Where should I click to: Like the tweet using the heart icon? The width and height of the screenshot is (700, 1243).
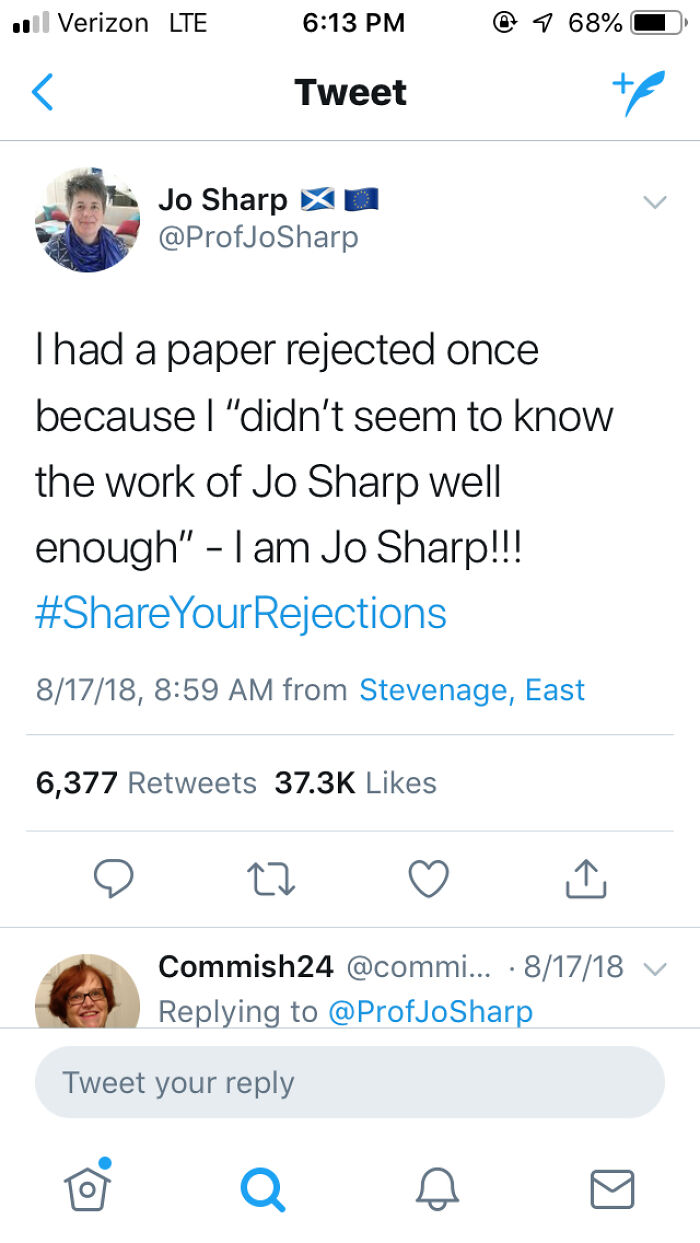(x=428, y=879)
